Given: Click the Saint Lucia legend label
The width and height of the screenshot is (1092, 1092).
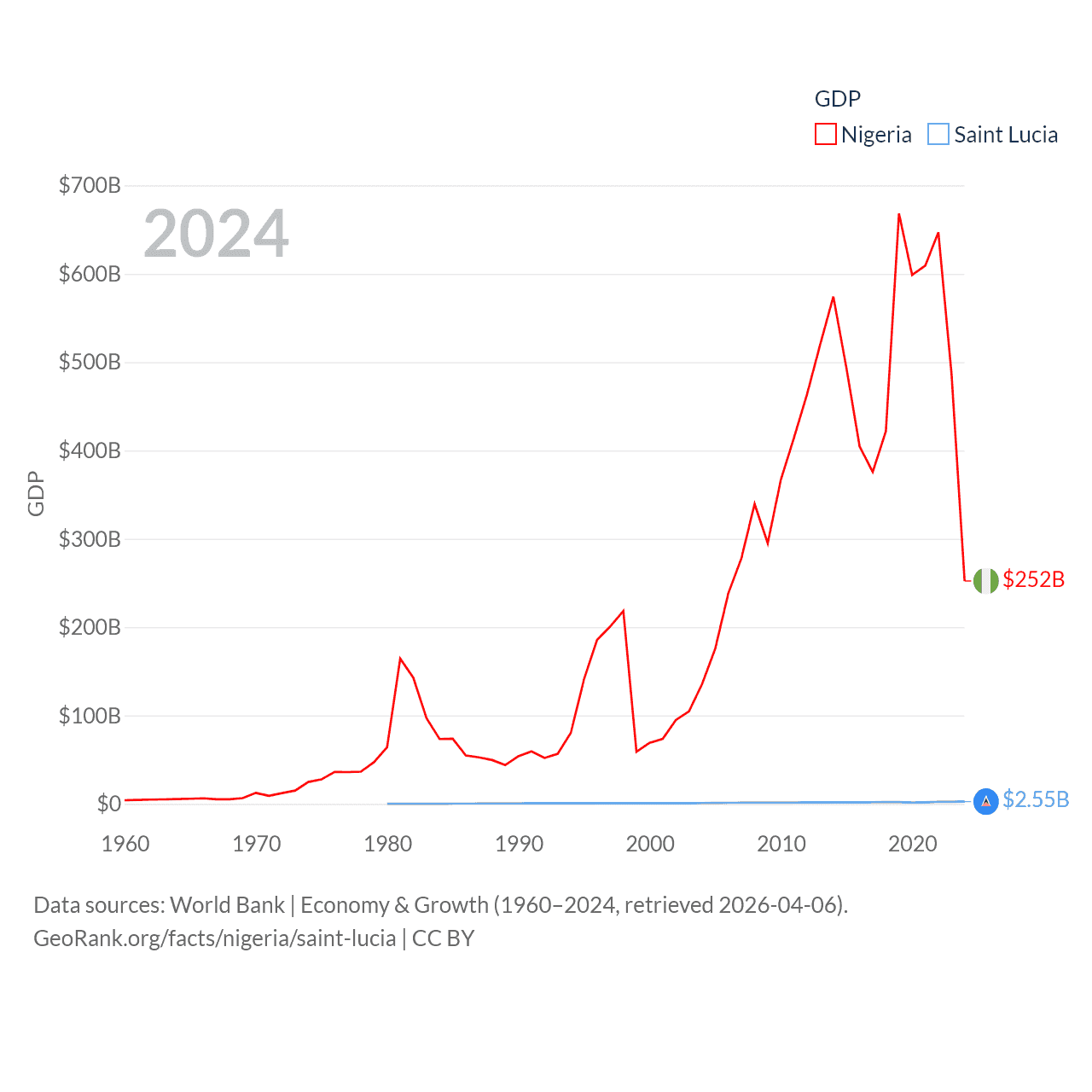Looking at the screenshot, I should pos(1006,135).
